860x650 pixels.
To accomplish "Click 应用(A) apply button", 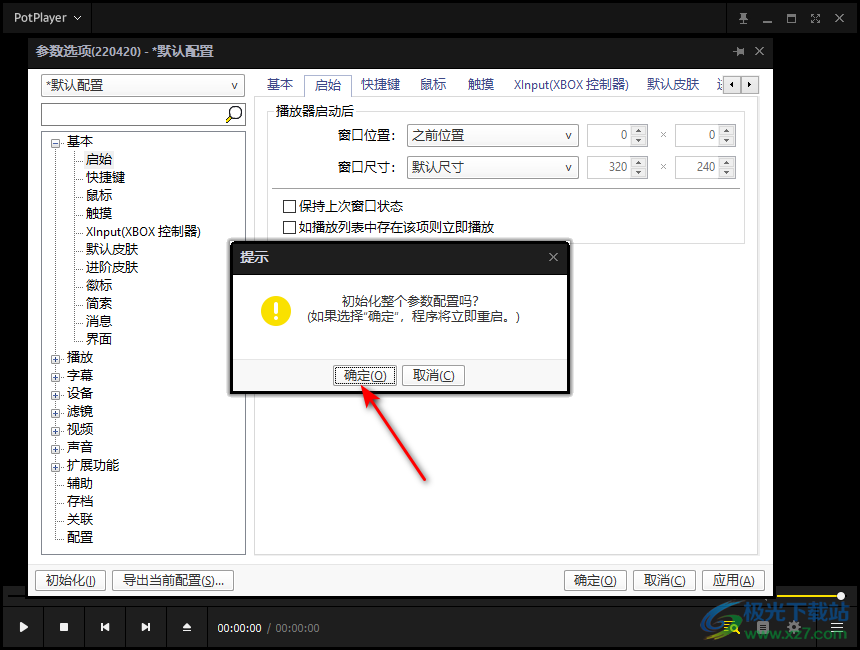I will point(733,580).
